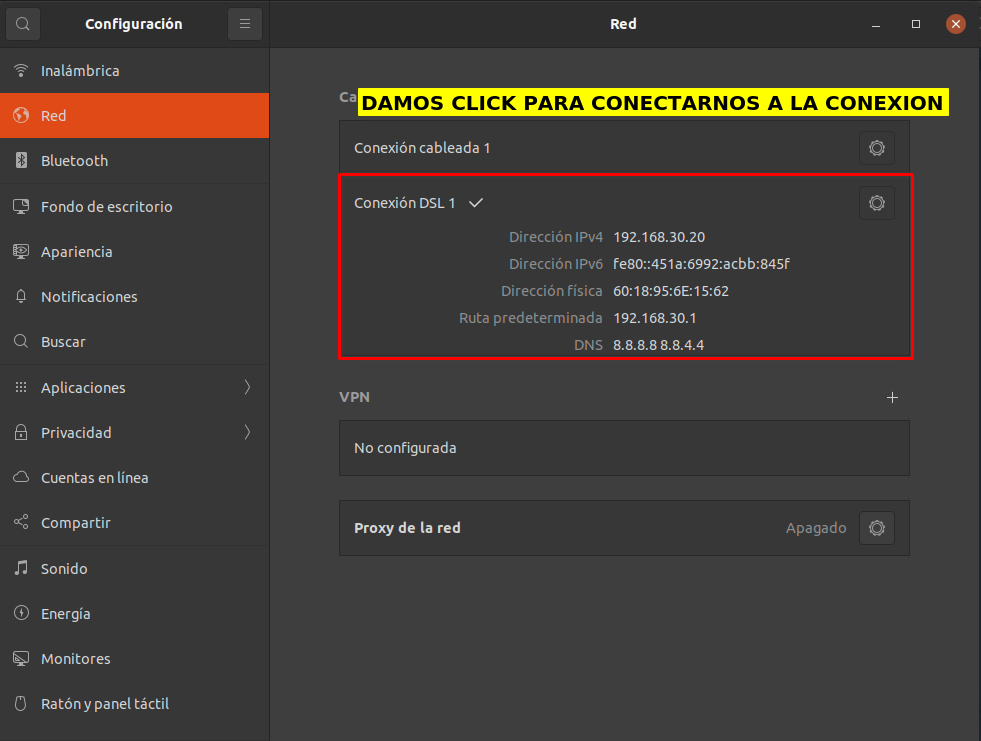
Task: Open the Inalámbrica settings panel
Action: [80, 71]
